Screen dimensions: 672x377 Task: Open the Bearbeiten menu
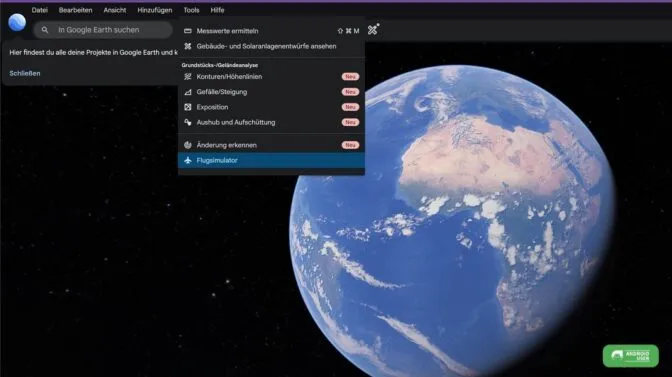point(75,10)
